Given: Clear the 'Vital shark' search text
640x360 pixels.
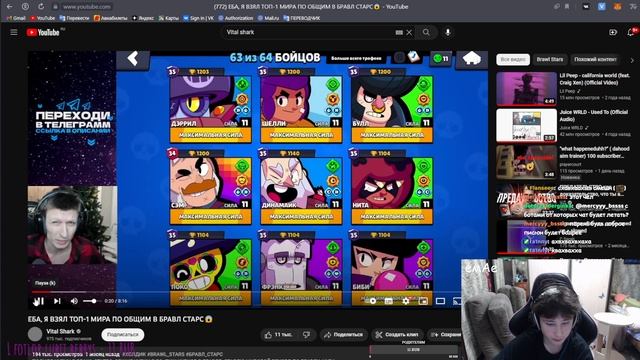Looking at the screenshot, I should pos(409,32).
